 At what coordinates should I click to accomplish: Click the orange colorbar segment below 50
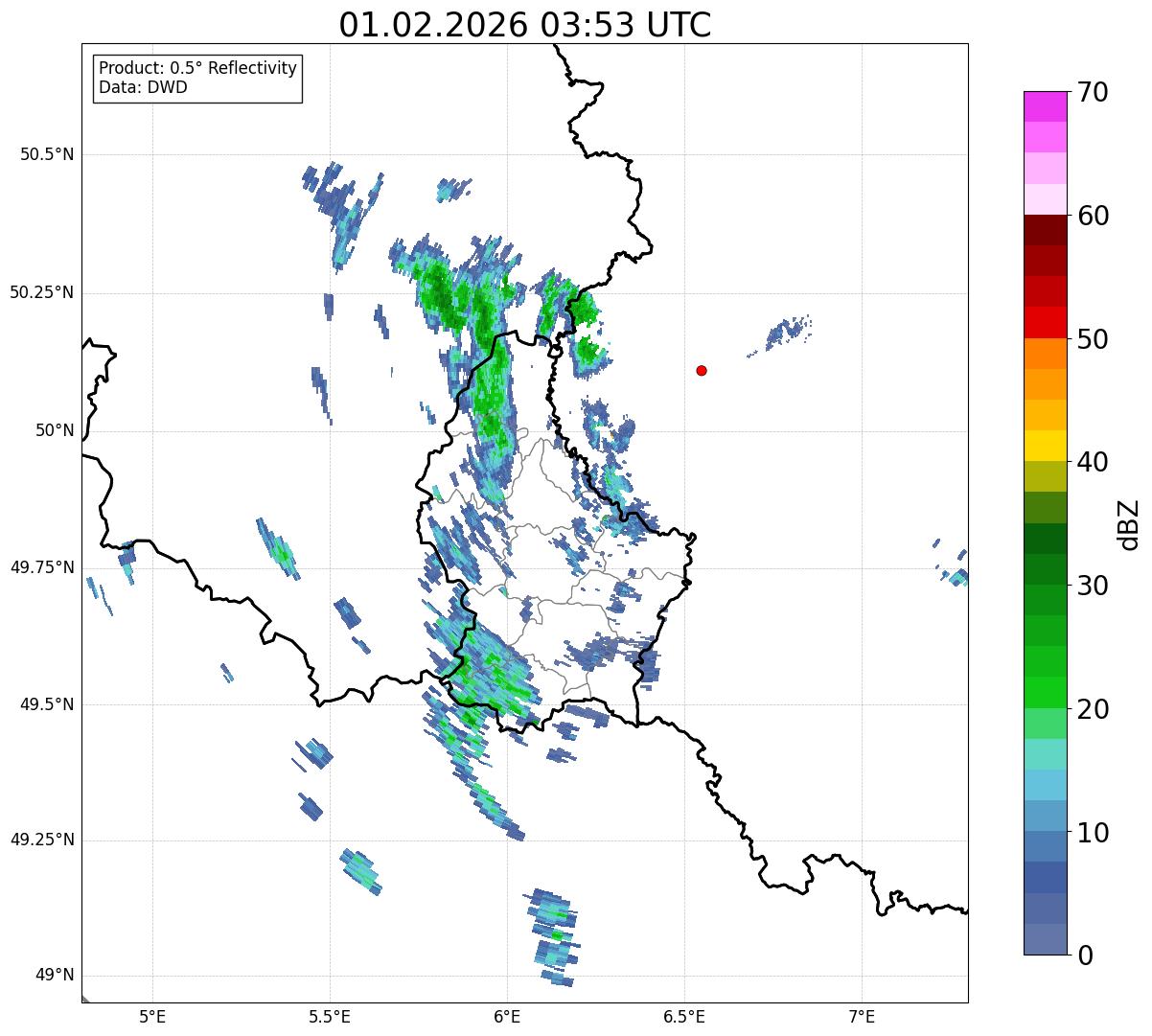coord(1046,353)
